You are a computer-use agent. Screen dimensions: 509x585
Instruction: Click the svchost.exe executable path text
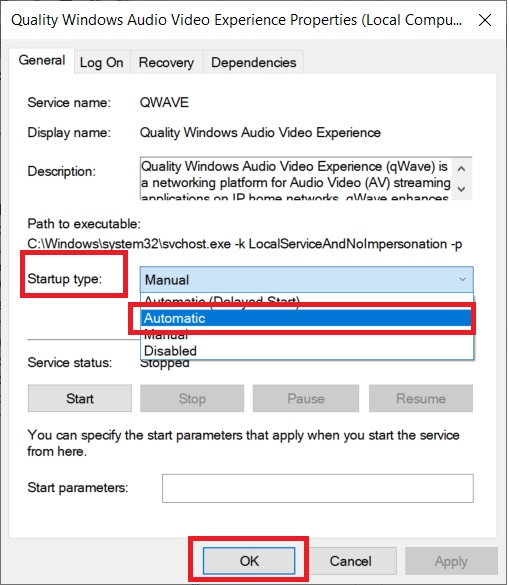244,244
